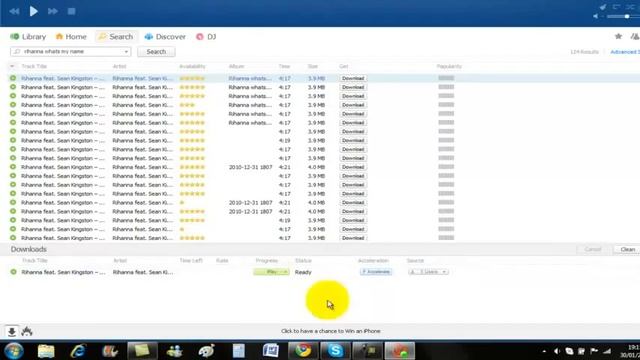
Task: Open Skype from the taskbar
Action: (x=335, y=351)
